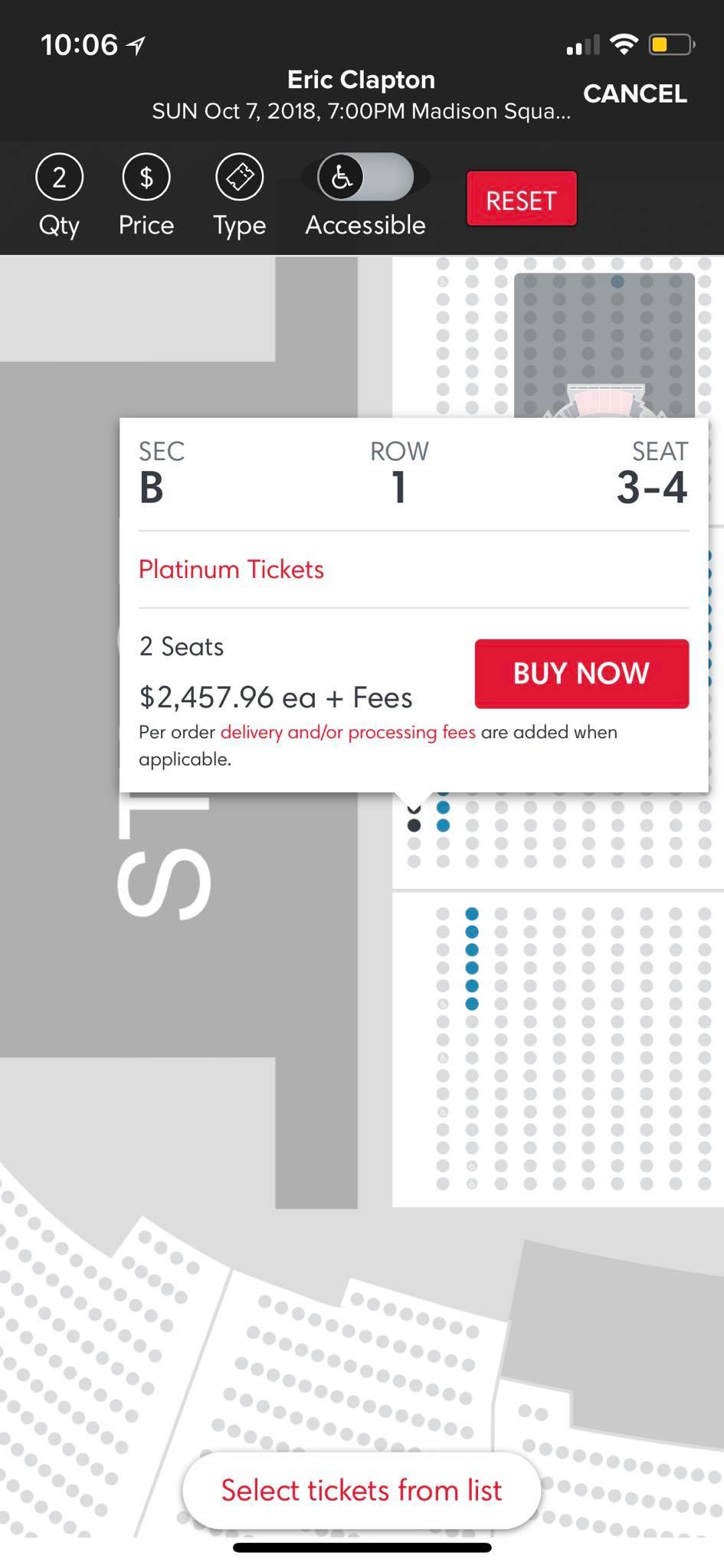Tap the wheelchair icon on Accessible switch
724x1568 pixels.
341,178
